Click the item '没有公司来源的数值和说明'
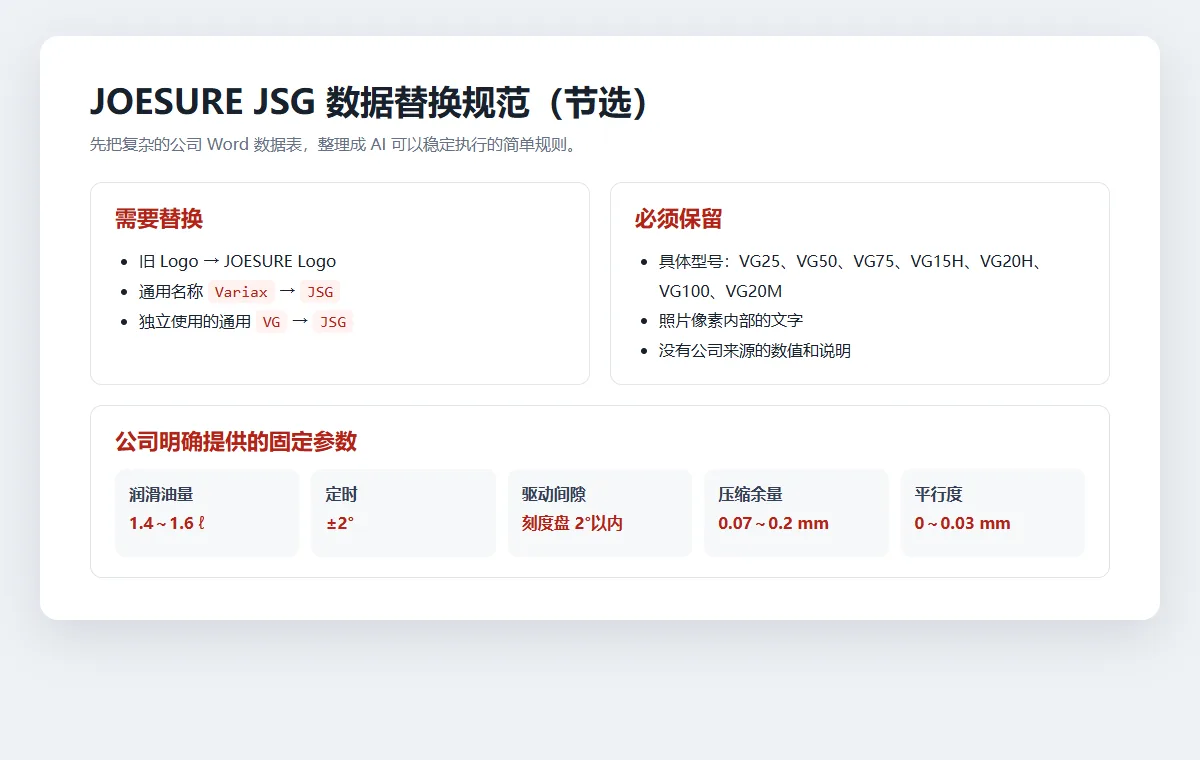The width and height of the screenshot is (1200, 760). point(755,351)
